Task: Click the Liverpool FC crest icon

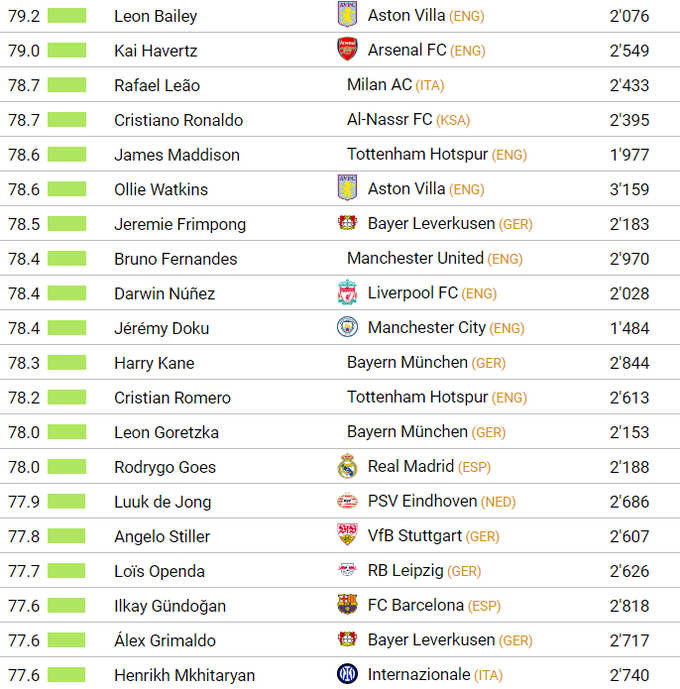Action: [347, 293]
